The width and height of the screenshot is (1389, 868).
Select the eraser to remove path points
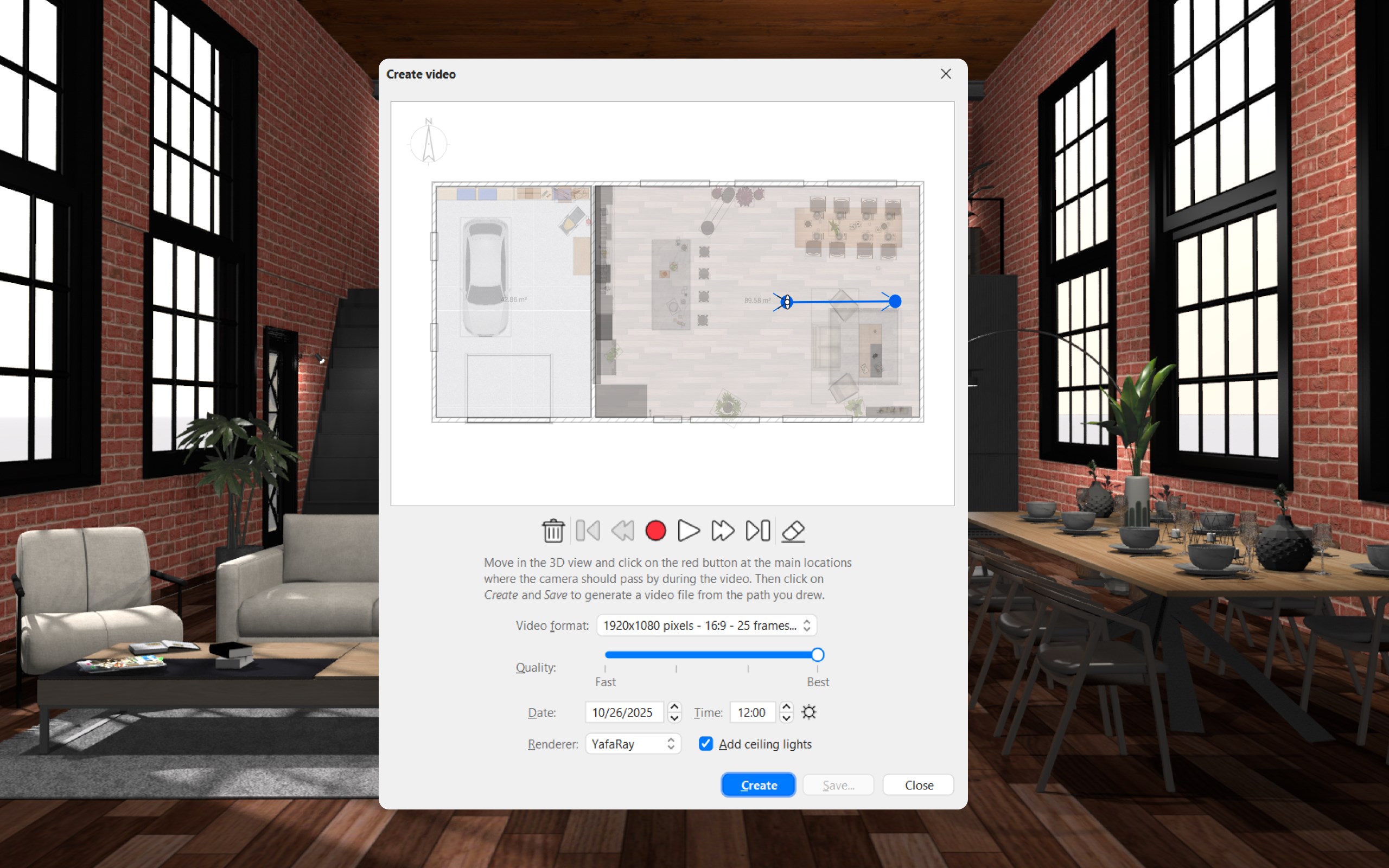point(794,531)
